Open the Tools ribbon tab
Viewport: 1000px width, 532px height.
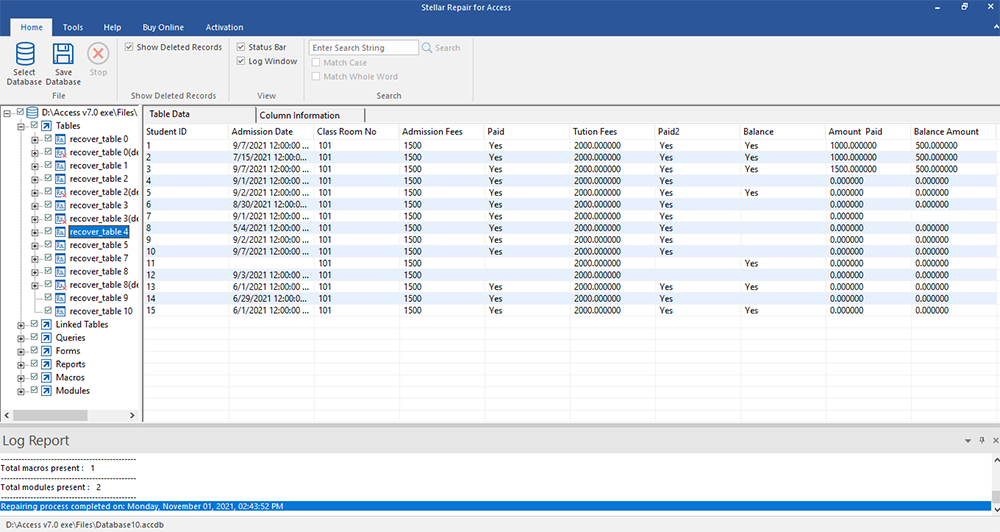(73, 27)
